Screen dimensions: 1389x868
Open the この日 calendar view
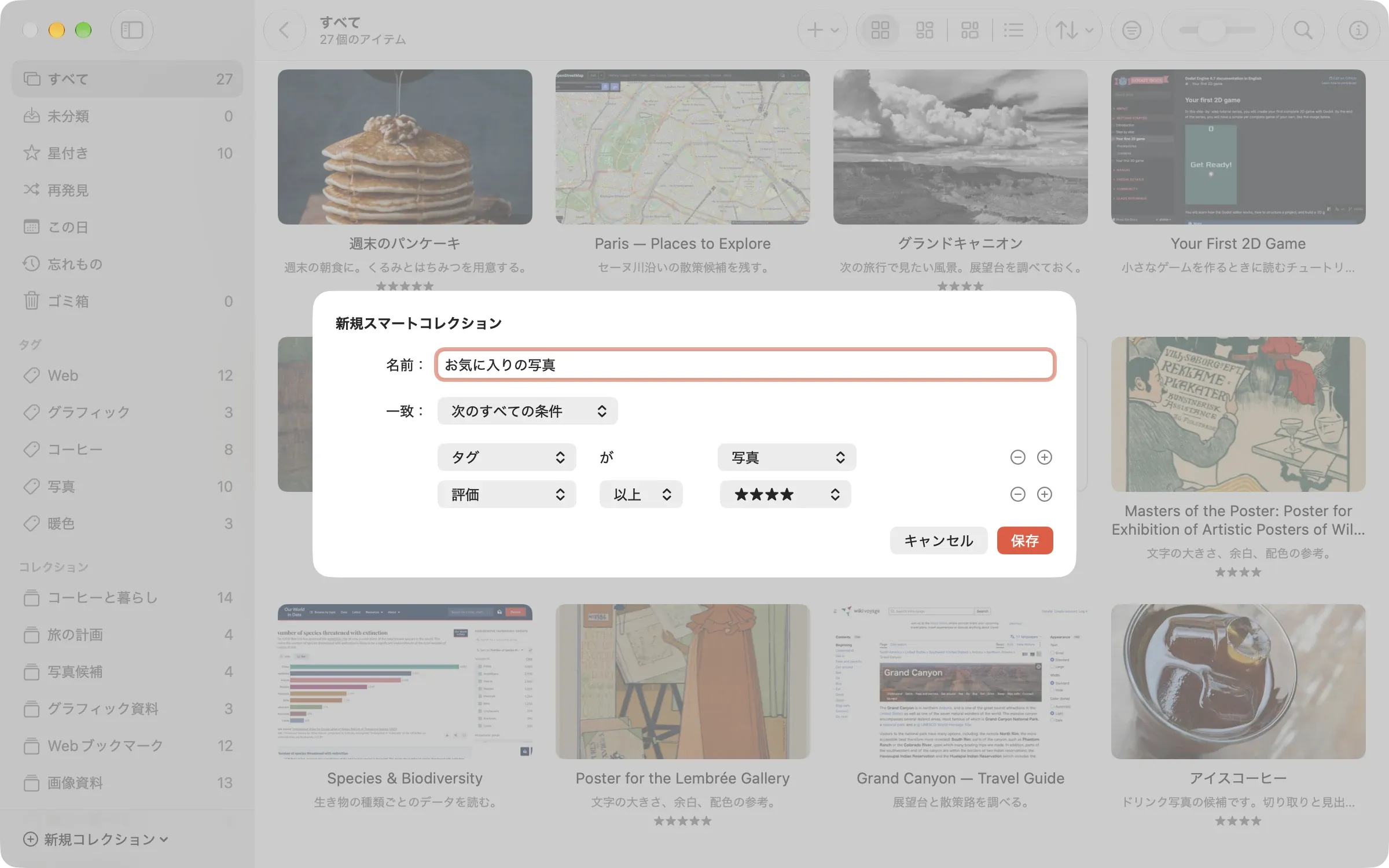click(x=127, y=227)
